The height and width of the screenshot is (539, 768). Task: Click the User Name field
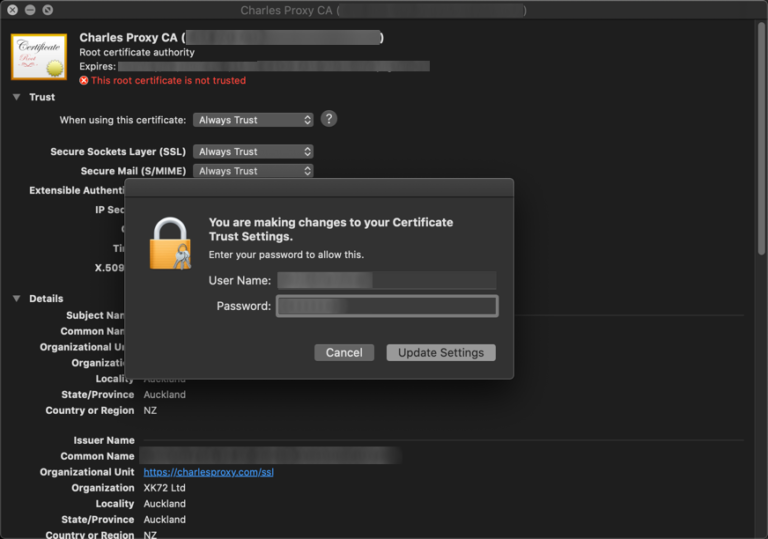pyautogui.click(x=386, y=281)
